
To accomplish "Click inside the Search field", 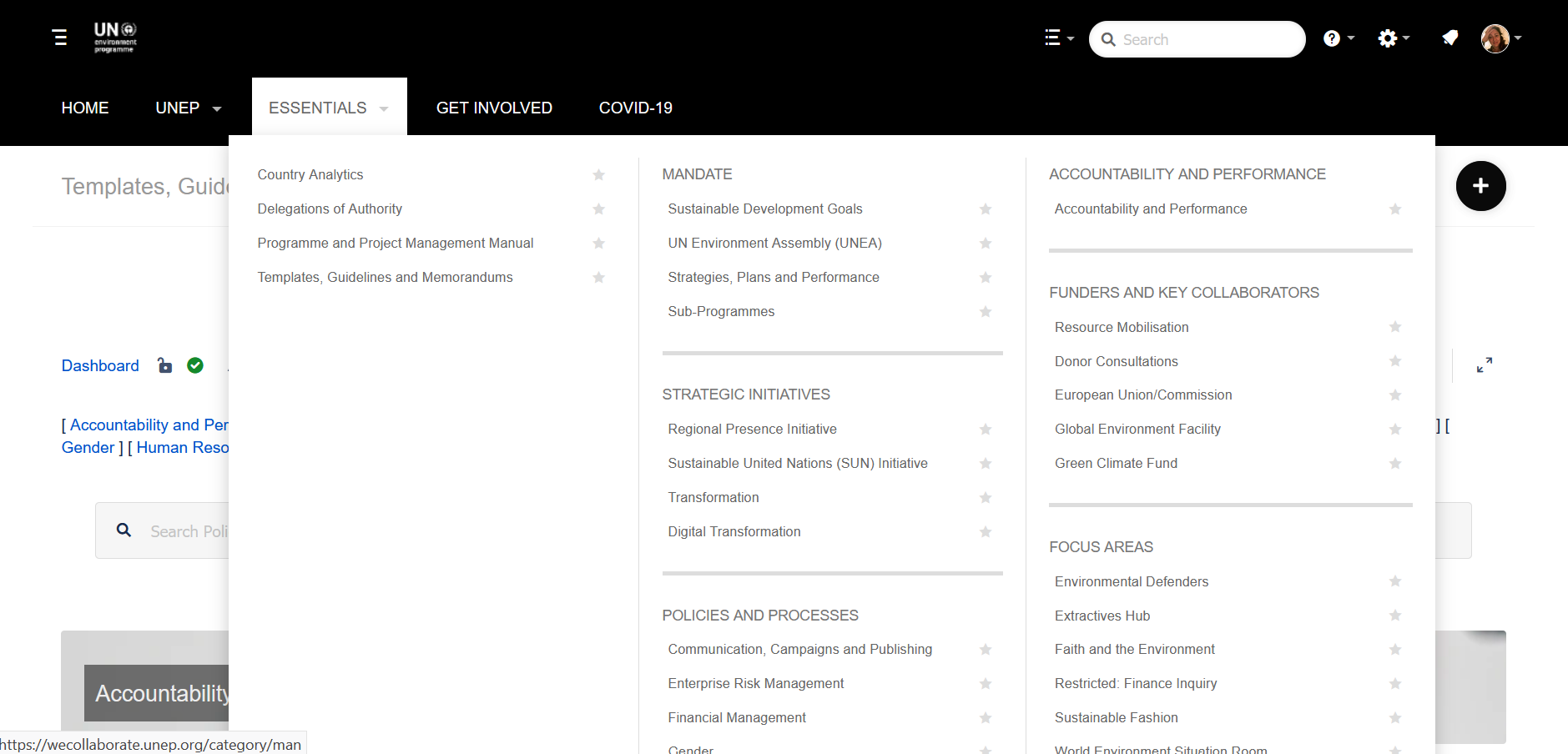I will click(x=1197, y=39).
